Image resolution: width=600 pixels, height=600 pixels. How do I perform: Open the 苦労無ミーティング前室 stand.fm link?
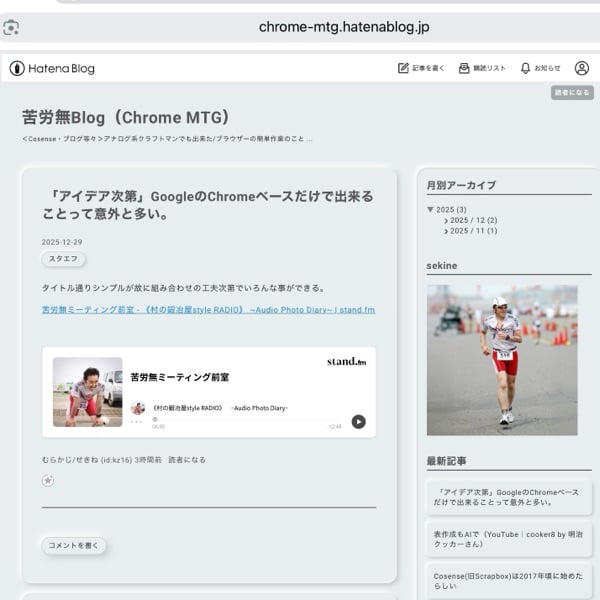pos(208,310)
